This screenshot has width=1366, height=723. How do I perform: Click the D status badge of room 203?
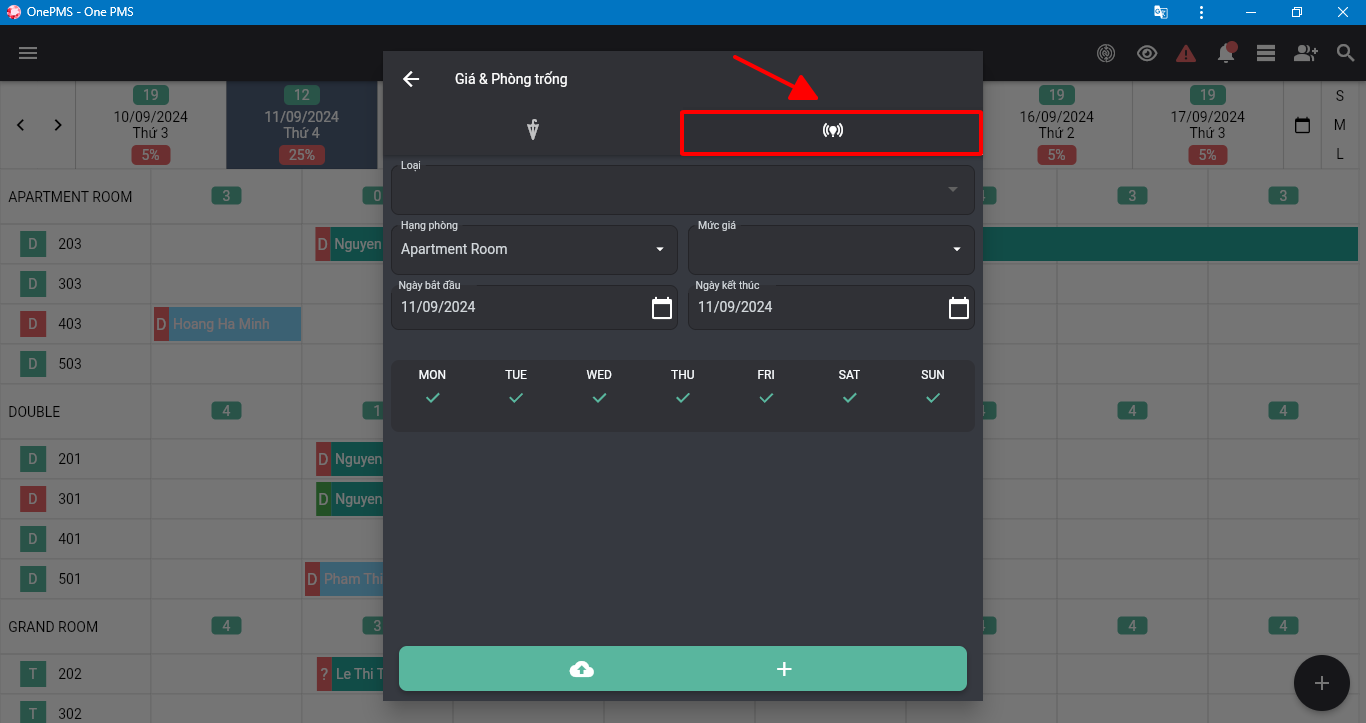point(32,244)
